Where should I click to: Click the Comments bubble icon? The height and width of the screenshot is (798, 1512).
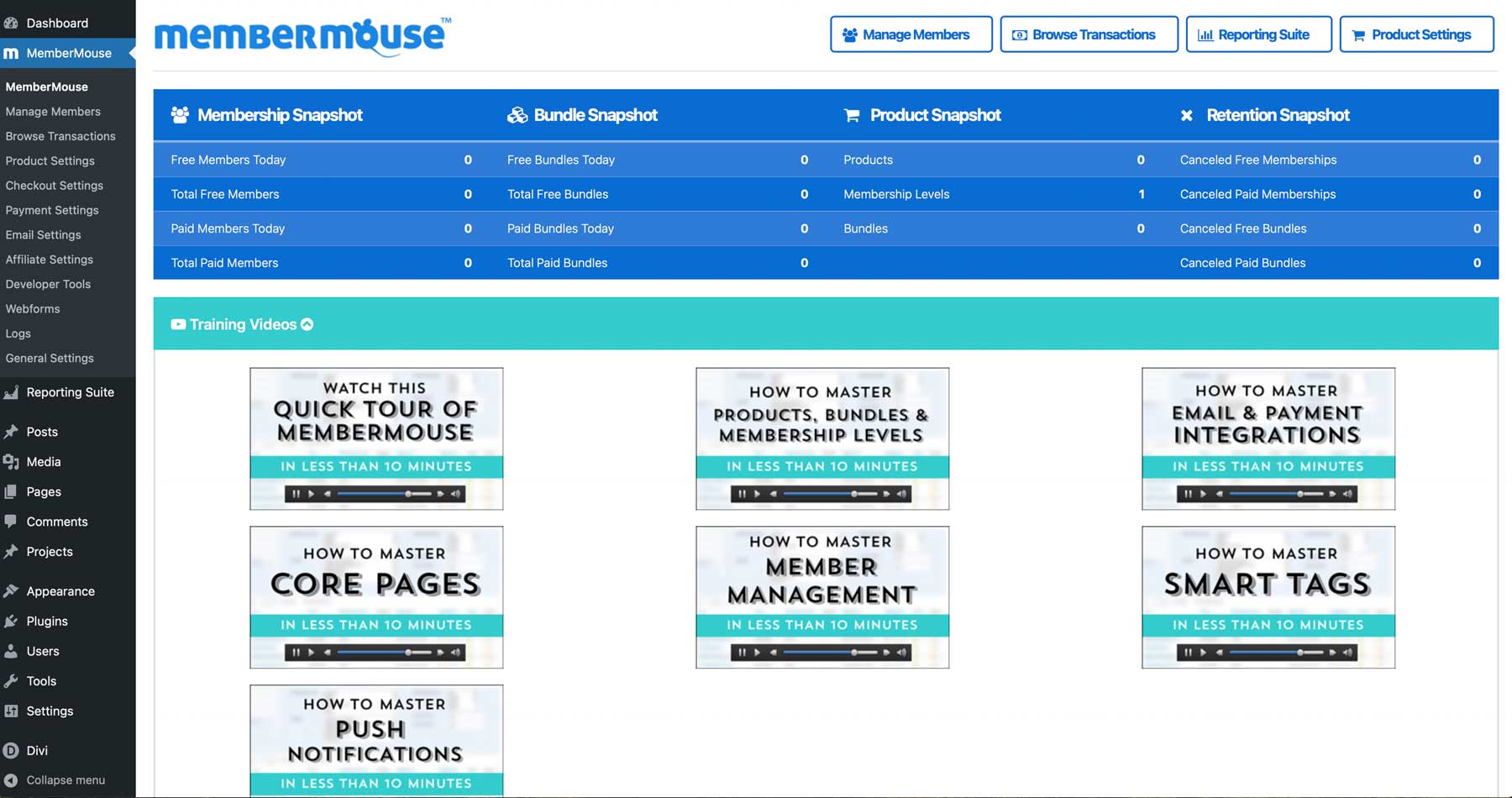point(11,522)
